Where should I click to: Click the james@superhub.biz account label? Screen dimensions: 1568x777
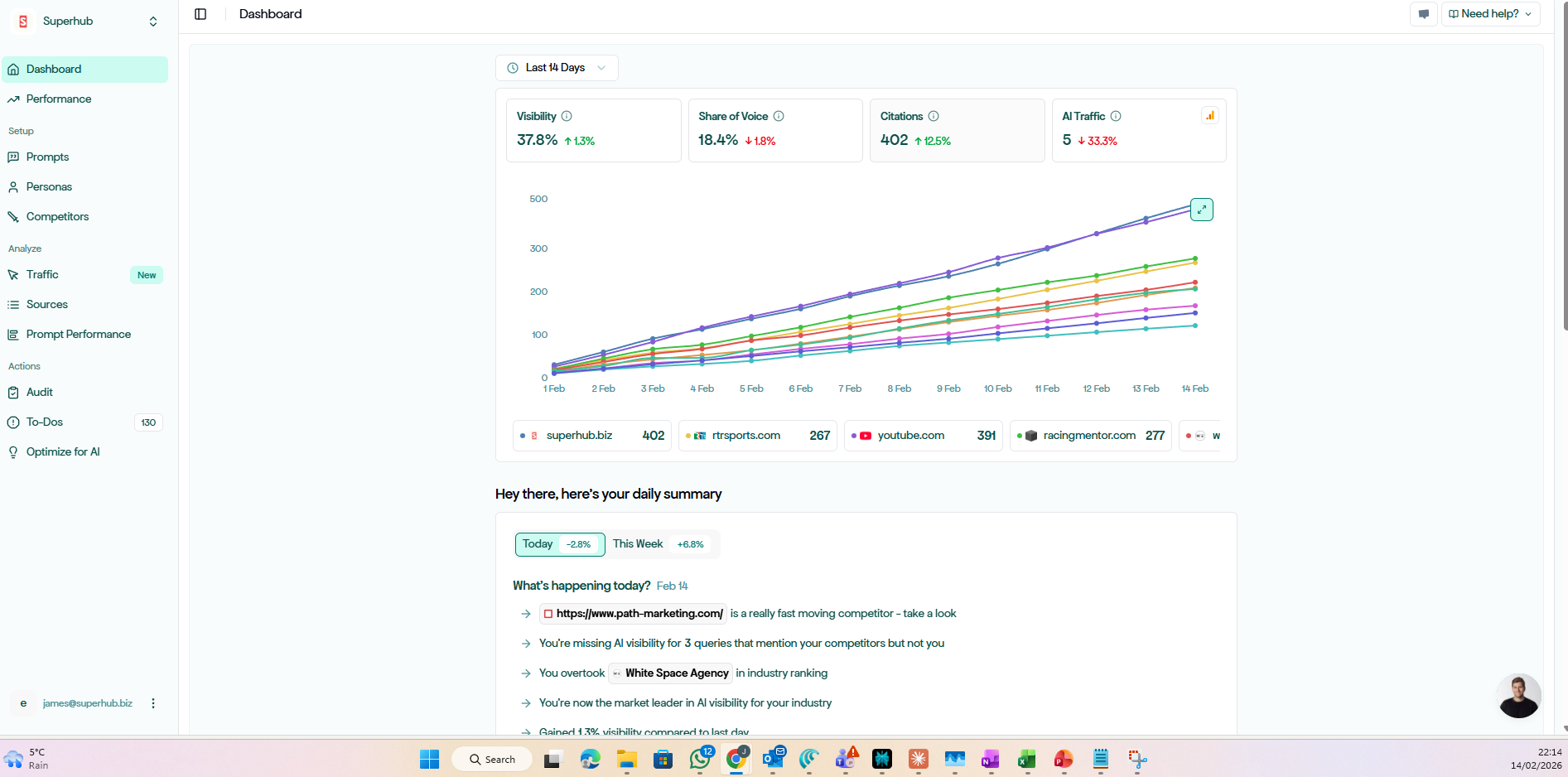(88, 703)
